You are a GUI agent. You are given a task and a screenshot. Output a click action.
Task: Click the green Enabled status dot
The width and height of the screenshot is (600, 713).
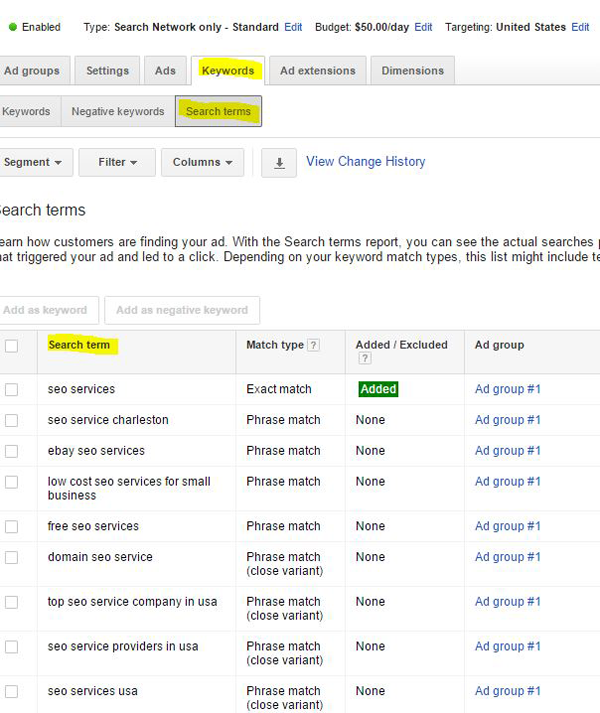[13, 27]
